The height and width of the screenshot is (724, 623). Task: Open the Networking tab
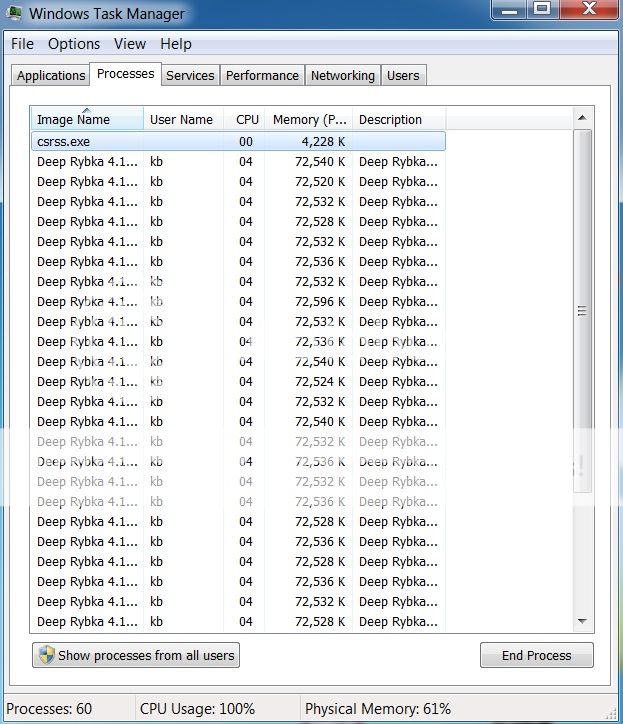click(x=343, y=76)
